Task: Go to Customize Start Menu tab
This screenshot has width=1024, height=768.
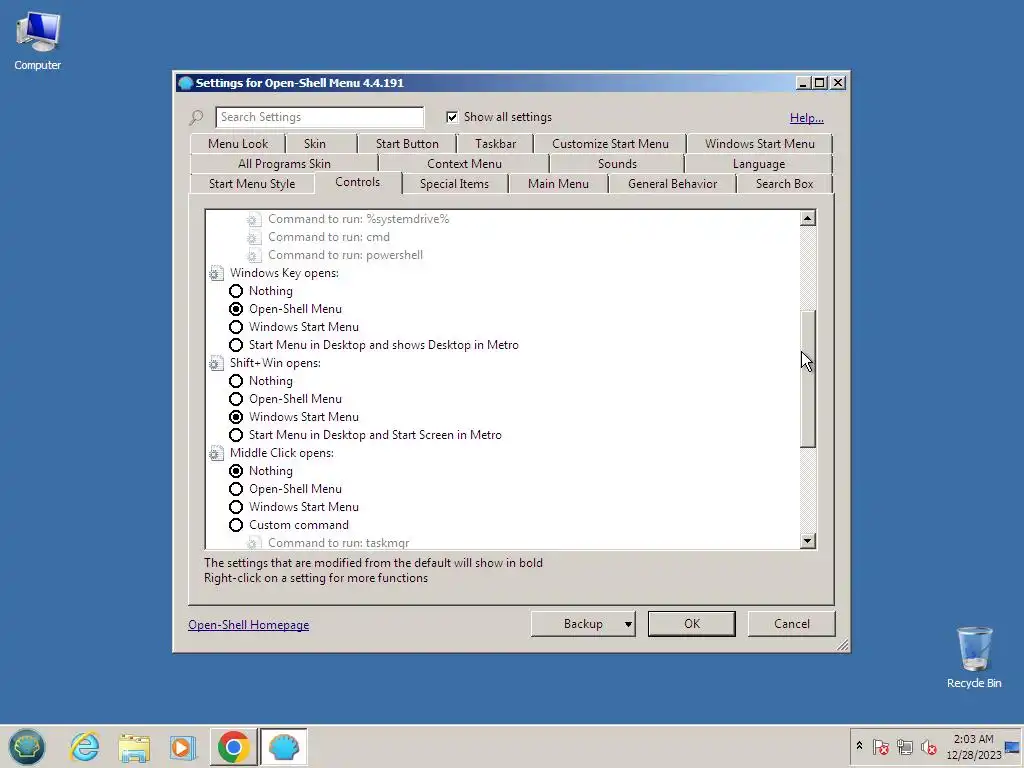Action: (x=610, y=144)
